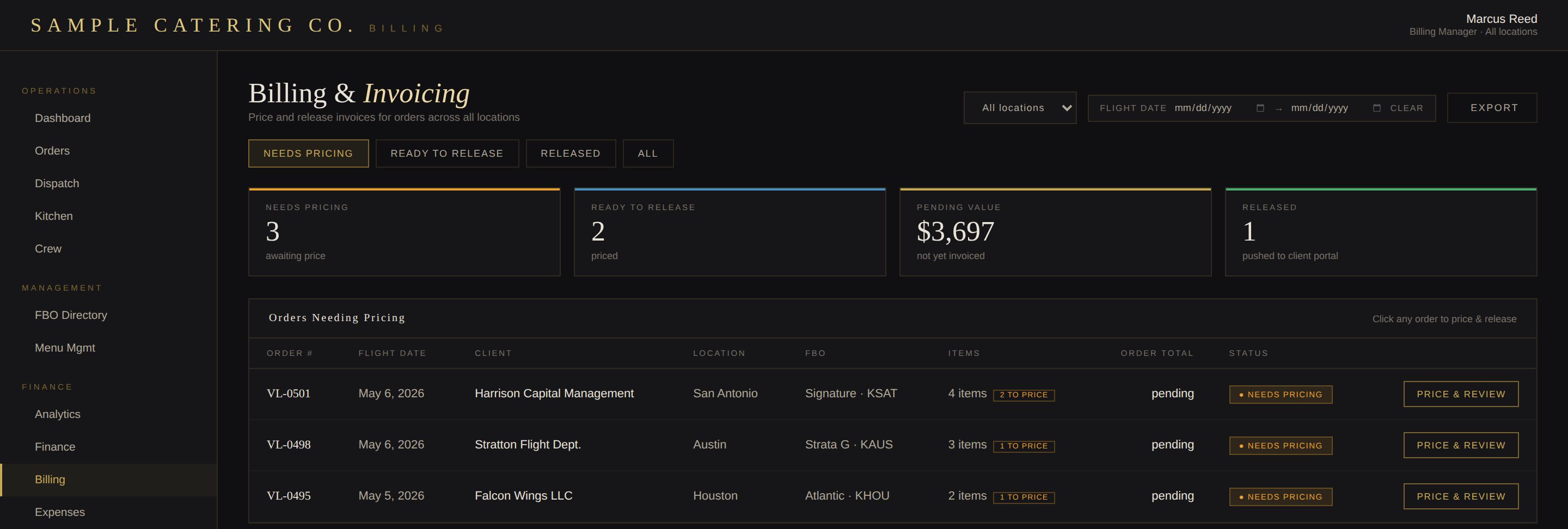Viewport: 1568px width, 529px height.
Task: Click the Flight Date column header
Action: pos(392,353)
